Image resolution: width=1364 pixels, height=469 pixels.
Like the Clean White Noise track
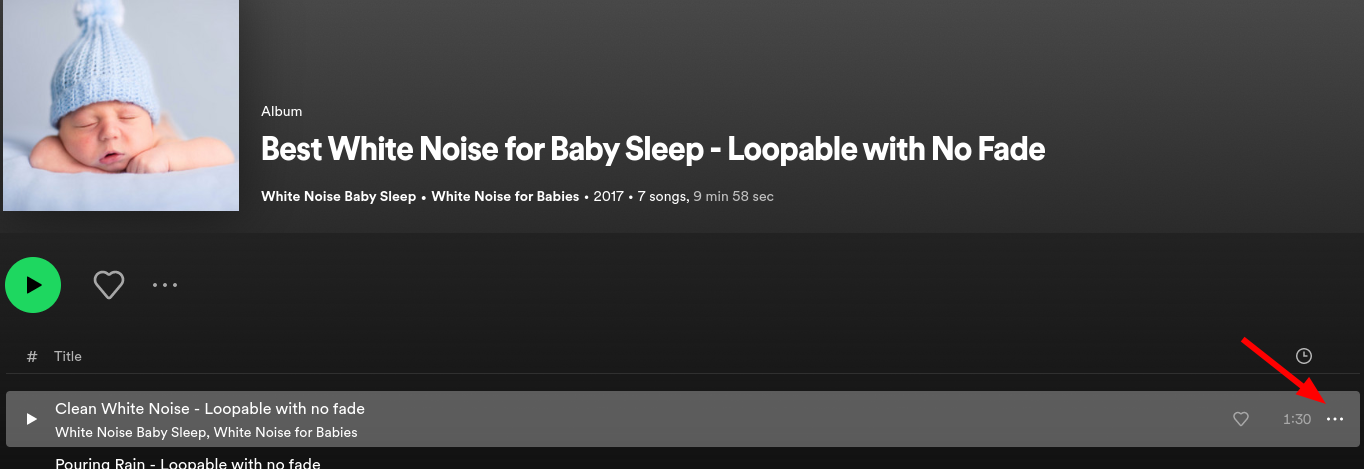[x=1240, y=419]
